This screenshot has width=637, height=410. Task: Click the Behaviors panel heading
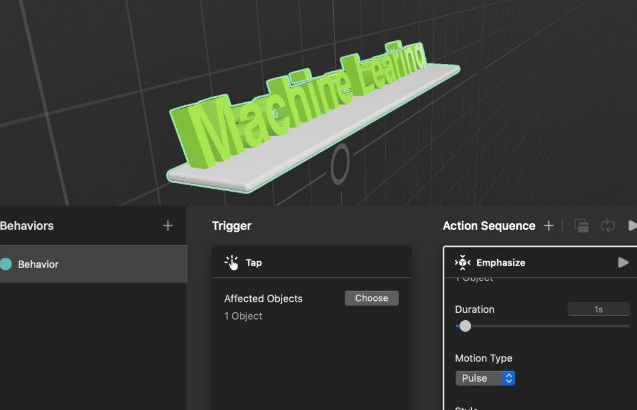pos(27,226)
